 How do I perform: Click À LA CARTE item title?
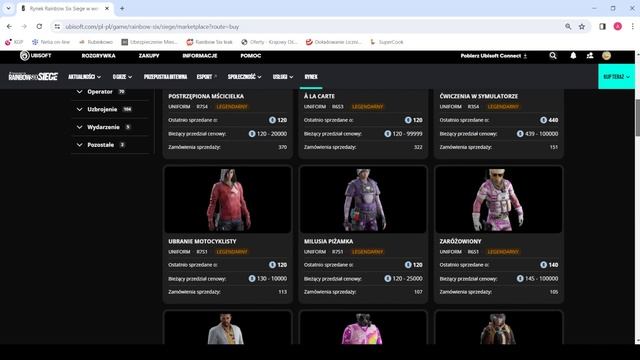coord(319,96)
